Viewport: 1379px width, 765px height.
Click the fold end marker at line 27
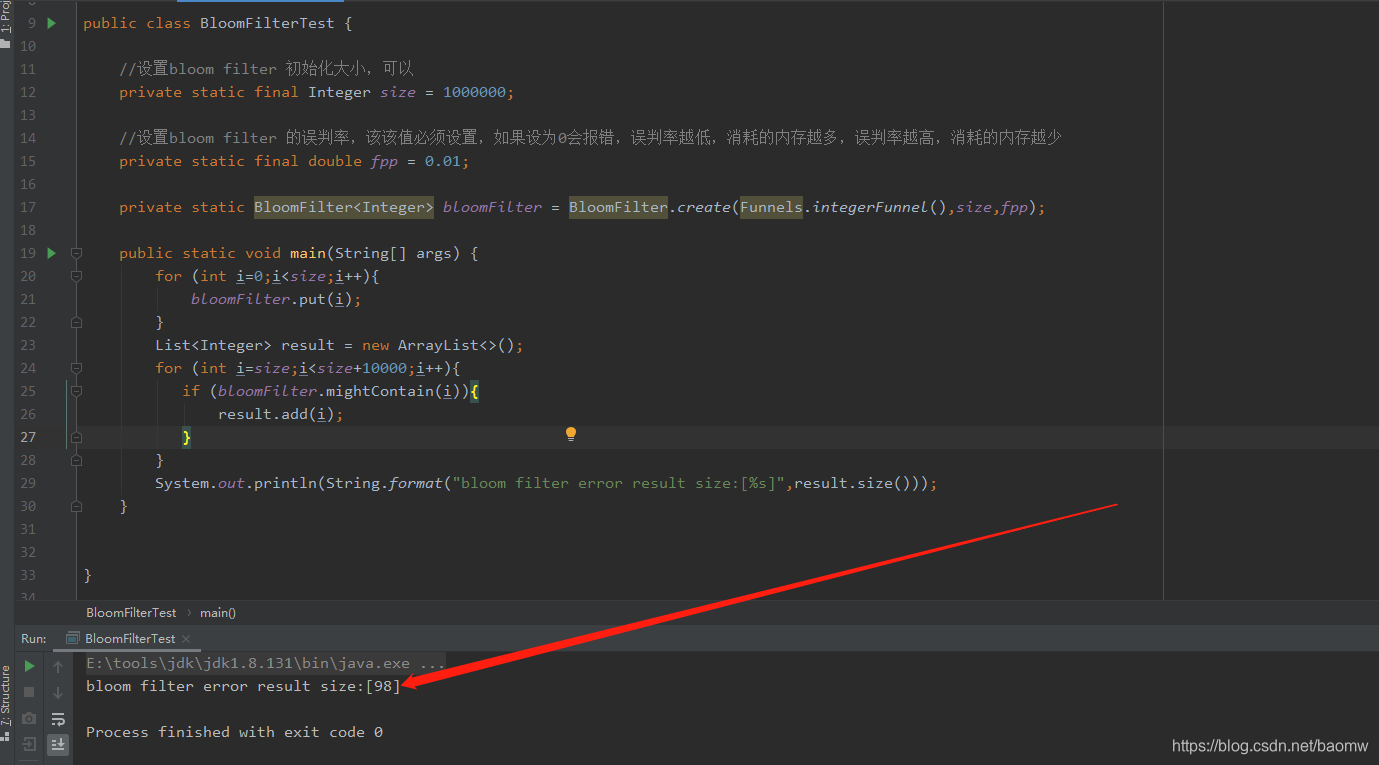76,437
